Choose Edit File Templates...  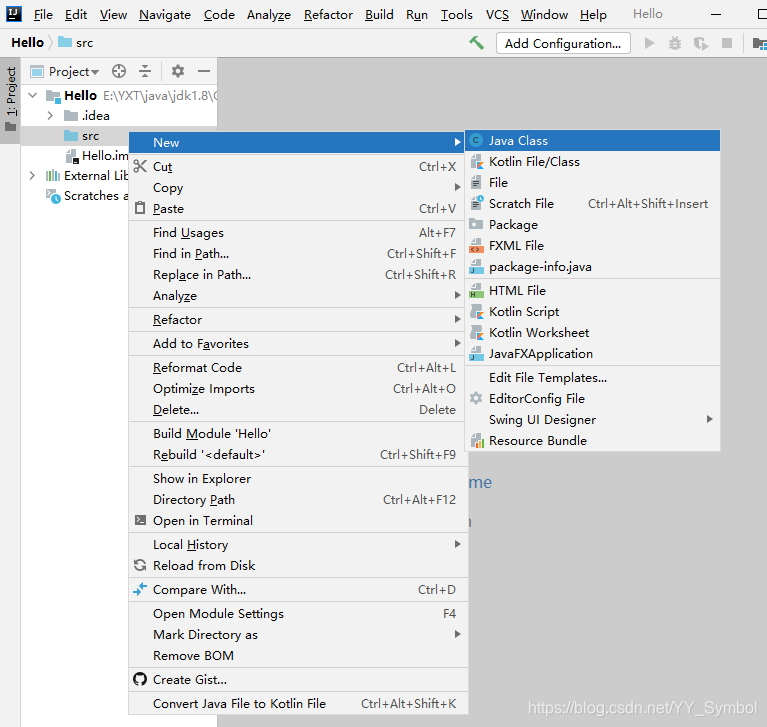(592, 377)
